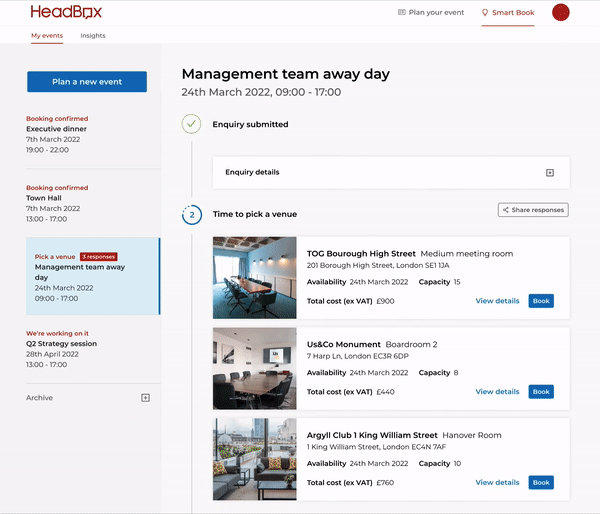Viewport: 600px width, 514px height.
Task: Click the Archive label
Action: coord(39,398)
